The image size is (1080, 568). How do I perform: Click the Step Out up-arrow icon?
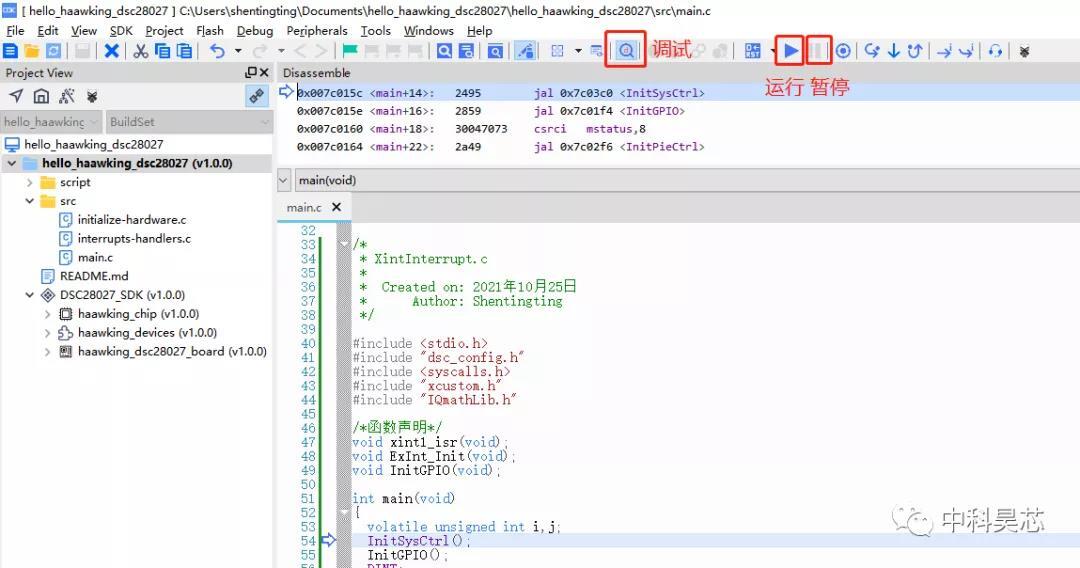[915, 51]
